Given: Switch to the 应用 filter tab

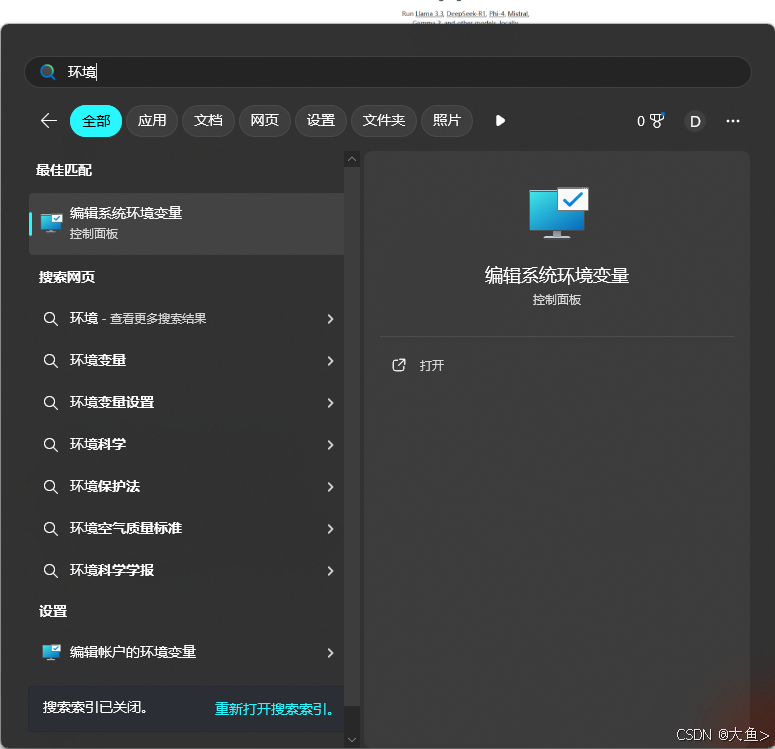Looking at the screenshot, I should click(152, 121).
